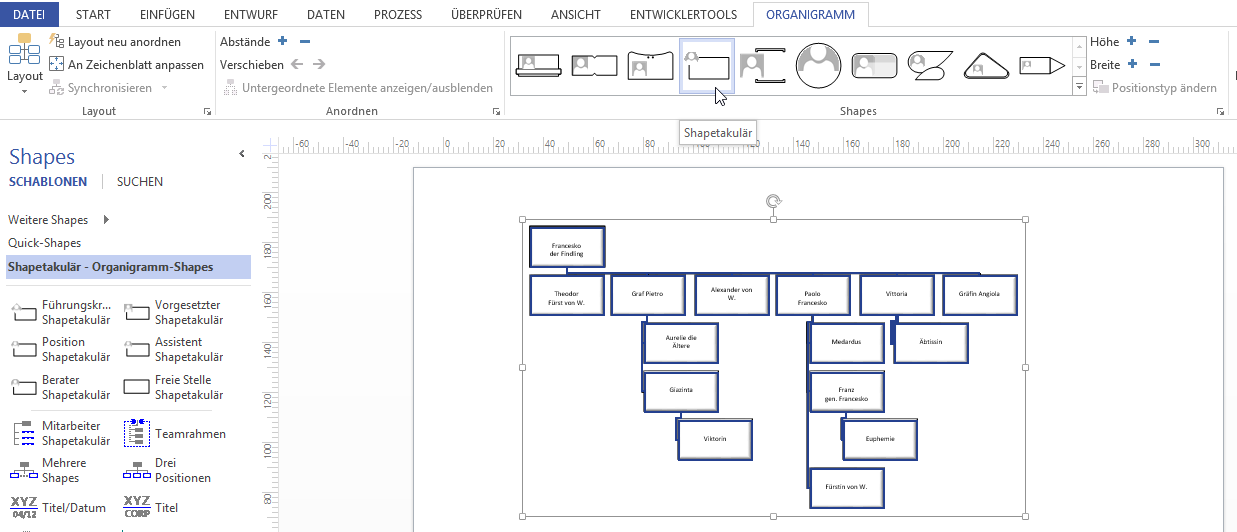The width and height of the screenshot is (1237, 532).
Task: Collapse the Shapes pane with arrow
Action: click(x=241, y=154)
